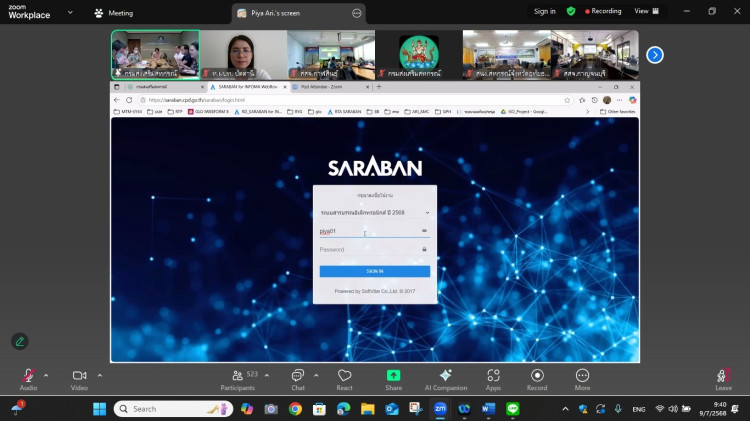750x421 pixels.
Task: Show next participant thumbnails with arrow
Action: [655, 55]
